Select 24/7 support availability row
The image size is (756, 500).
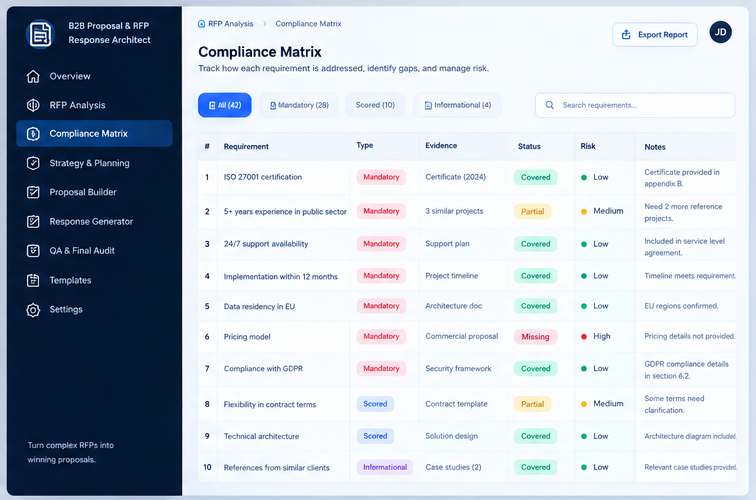pyautogui.click(x=266, y=244)
